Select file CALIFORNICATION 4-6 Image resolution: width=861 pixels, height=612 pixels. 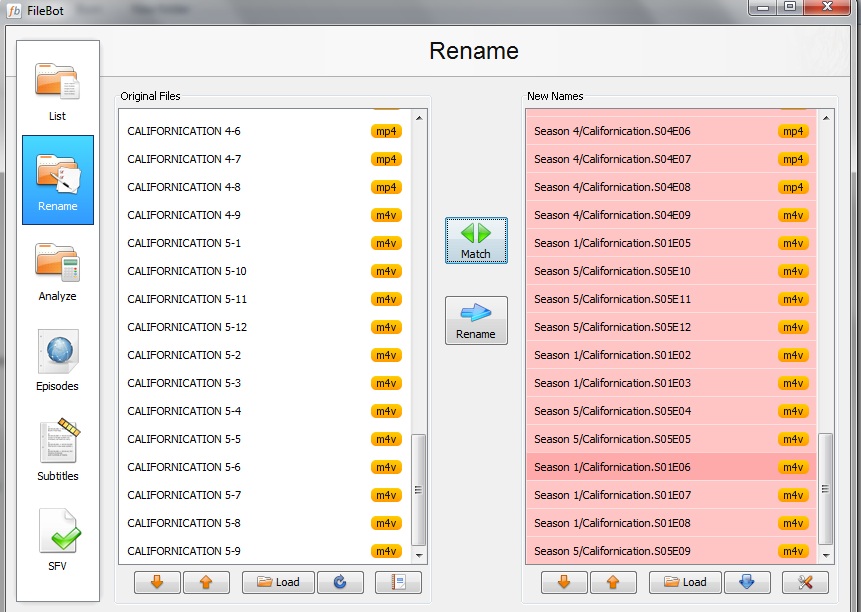265,131
